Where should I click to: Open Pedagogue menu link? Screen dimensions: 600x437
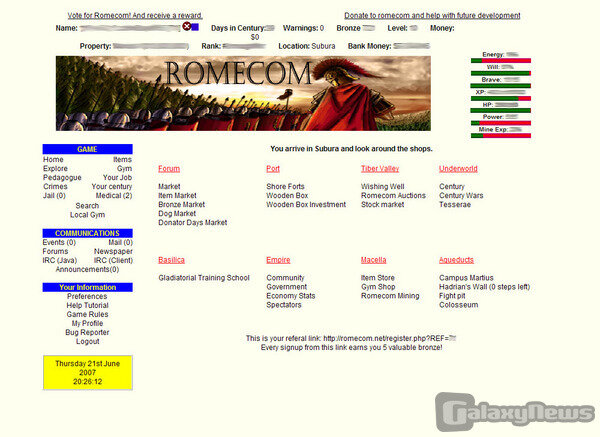[62, 178]
